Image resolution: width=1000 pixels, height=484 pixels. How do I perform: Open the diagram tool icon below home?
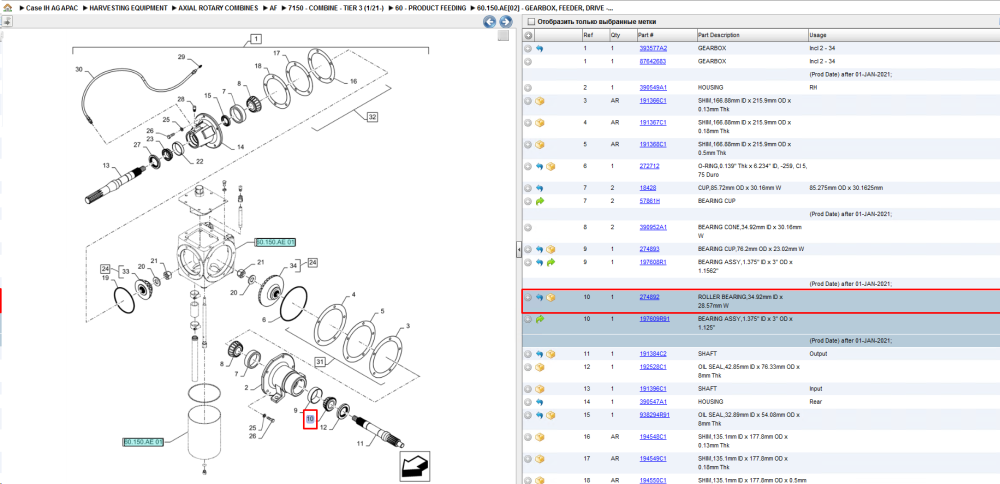tap(7, 22)
